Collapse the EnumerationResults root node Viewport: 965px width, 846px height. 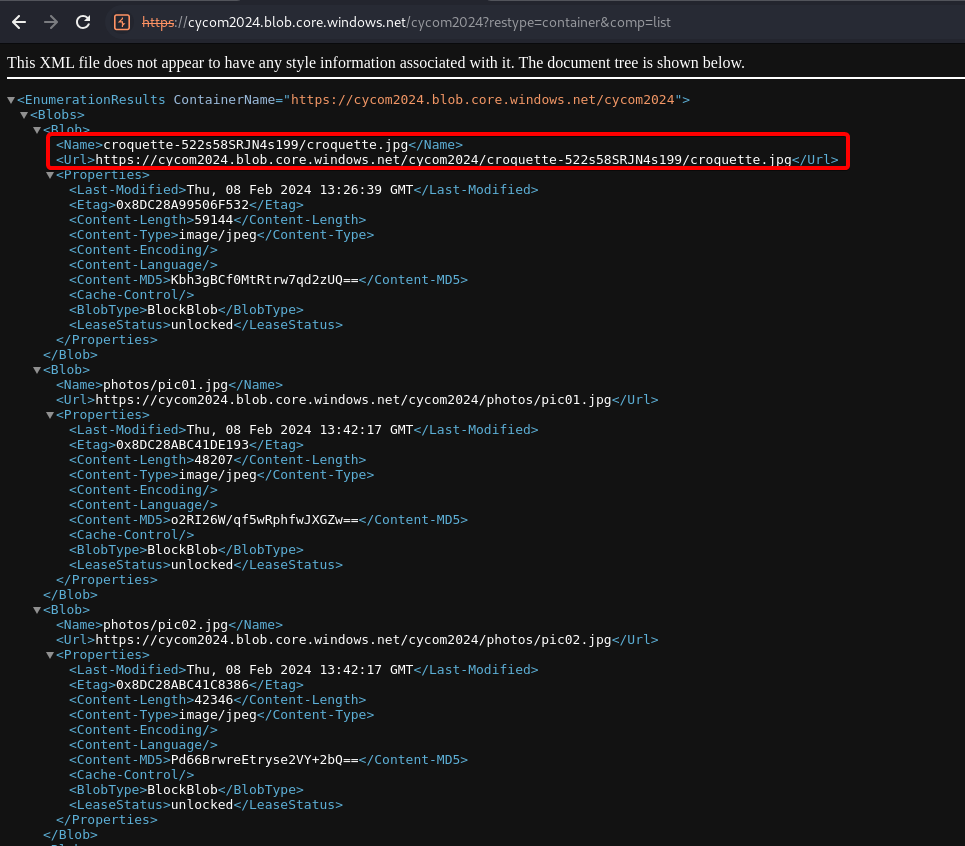11,100
